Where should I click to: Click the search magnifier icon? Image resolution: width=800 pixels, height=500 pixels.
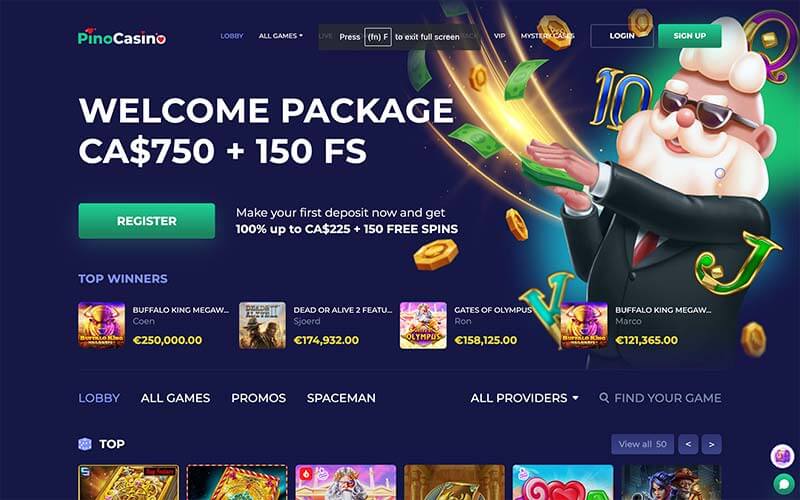(x=604, y=397)
